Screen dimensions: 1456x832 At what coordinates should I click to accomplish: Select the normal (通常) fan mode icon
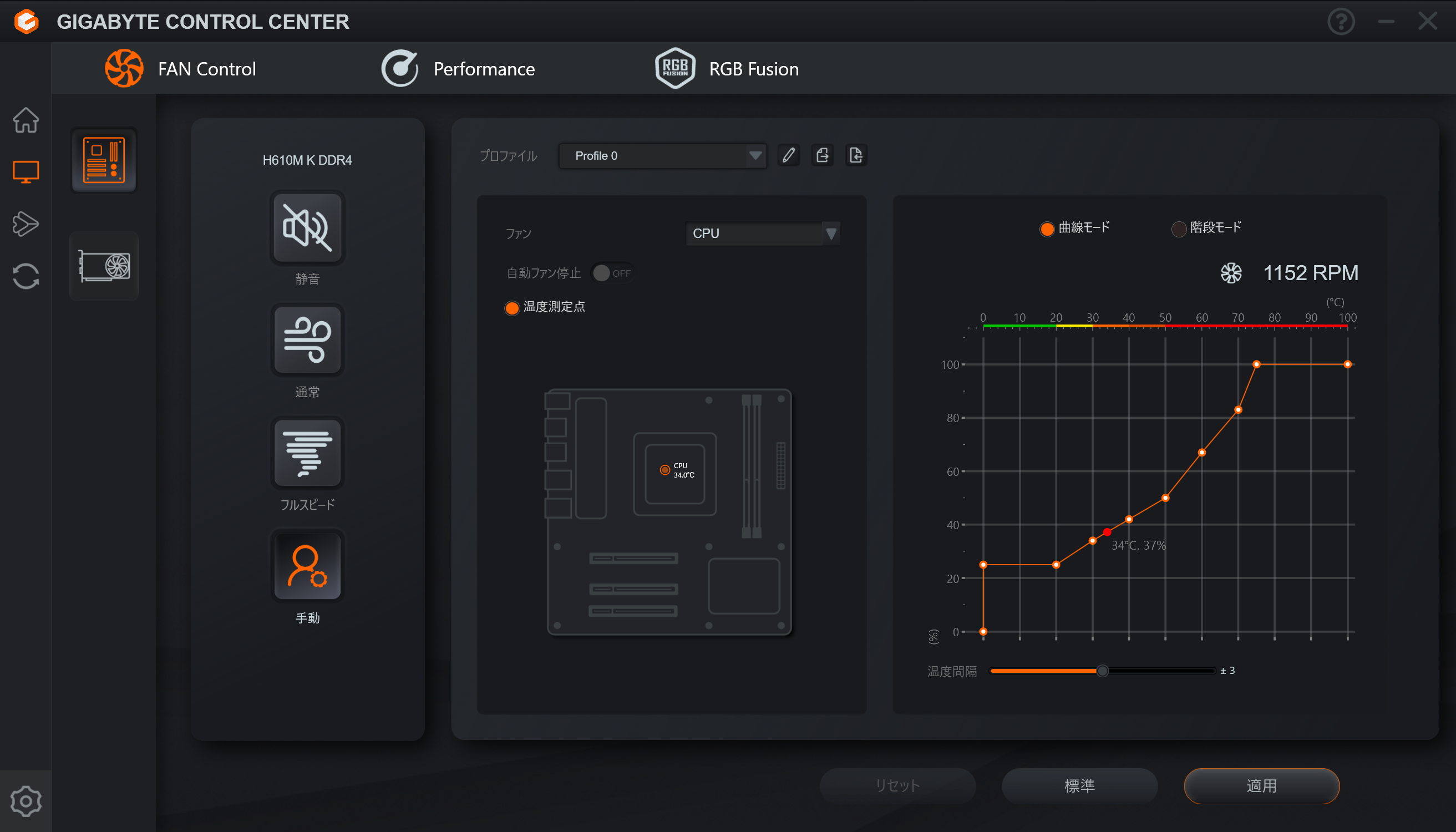307,340
